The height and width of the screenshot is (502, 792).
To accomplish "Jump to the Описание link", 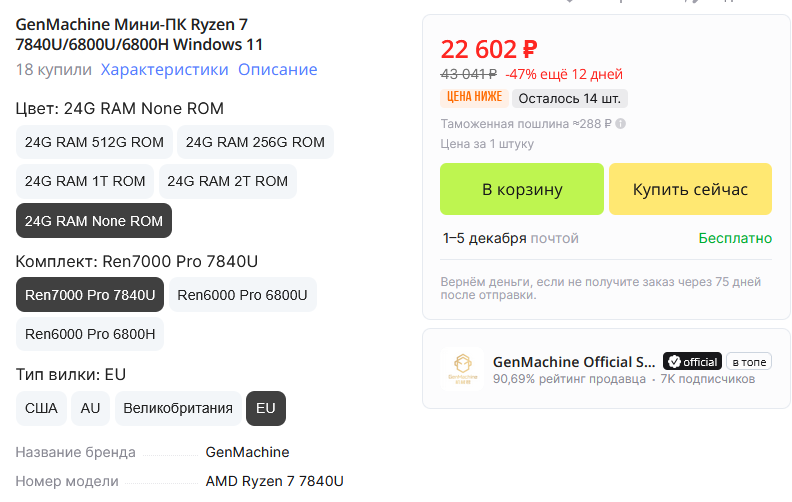I will click(x=277, y=70).
